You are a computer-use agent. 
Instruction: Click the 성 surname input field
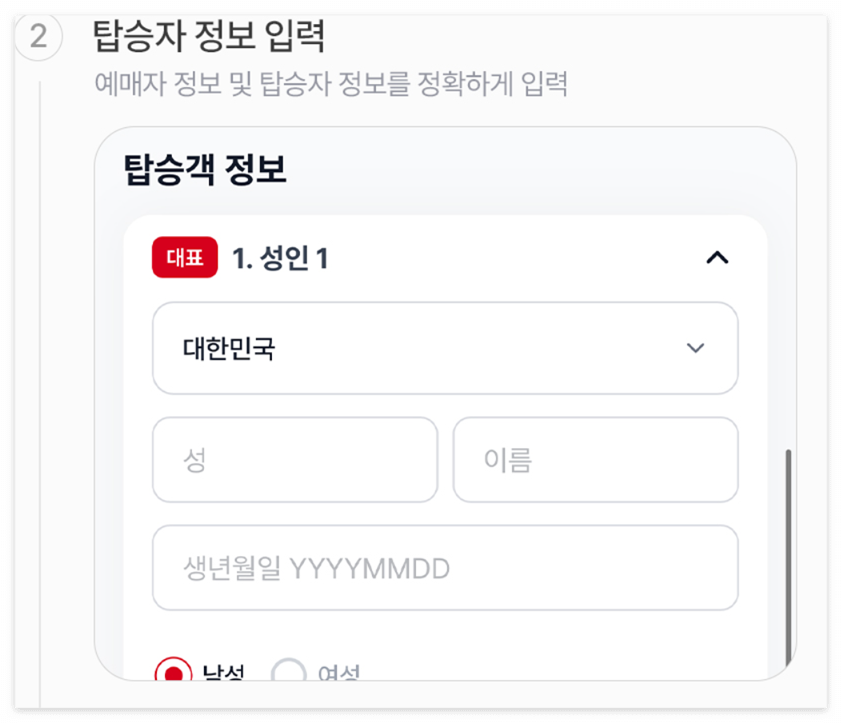coord(294,459)
